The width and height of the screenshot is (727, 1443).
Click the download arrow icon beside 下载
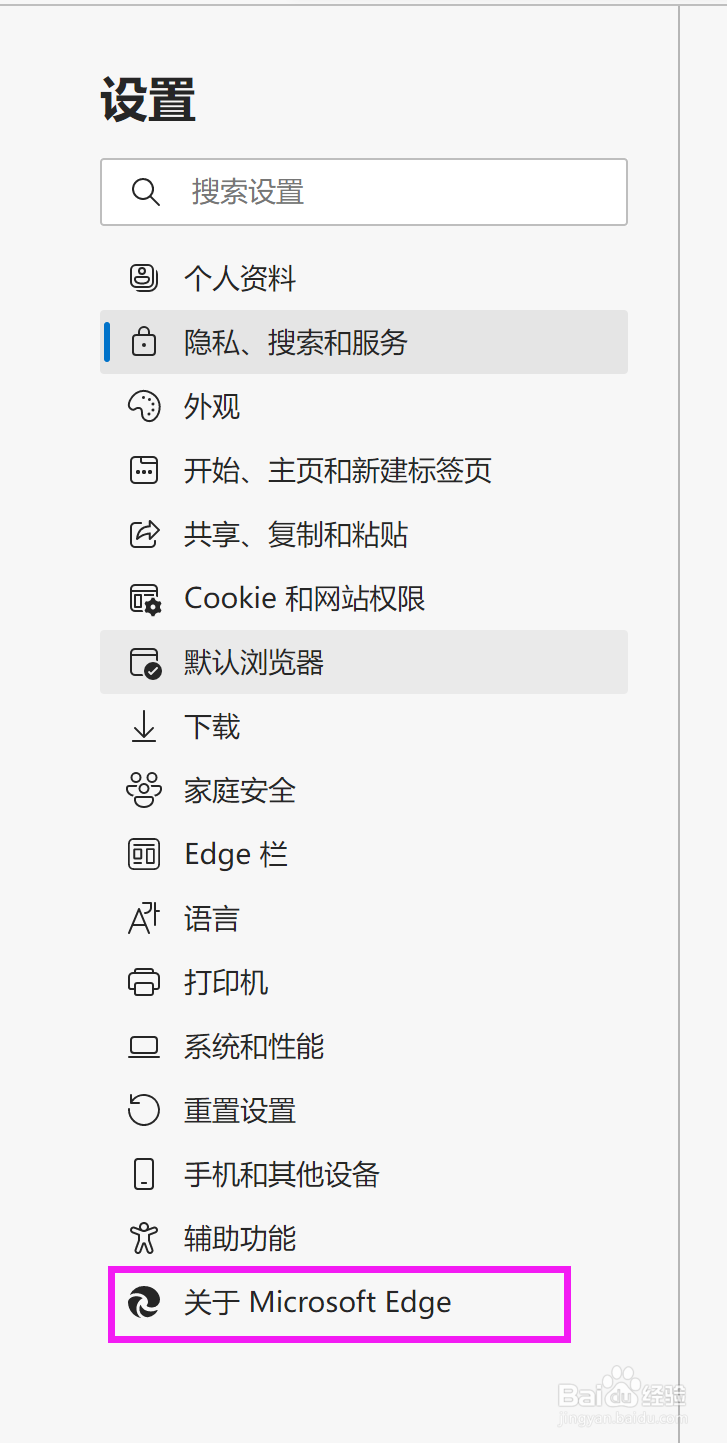(x=144, y=727)
